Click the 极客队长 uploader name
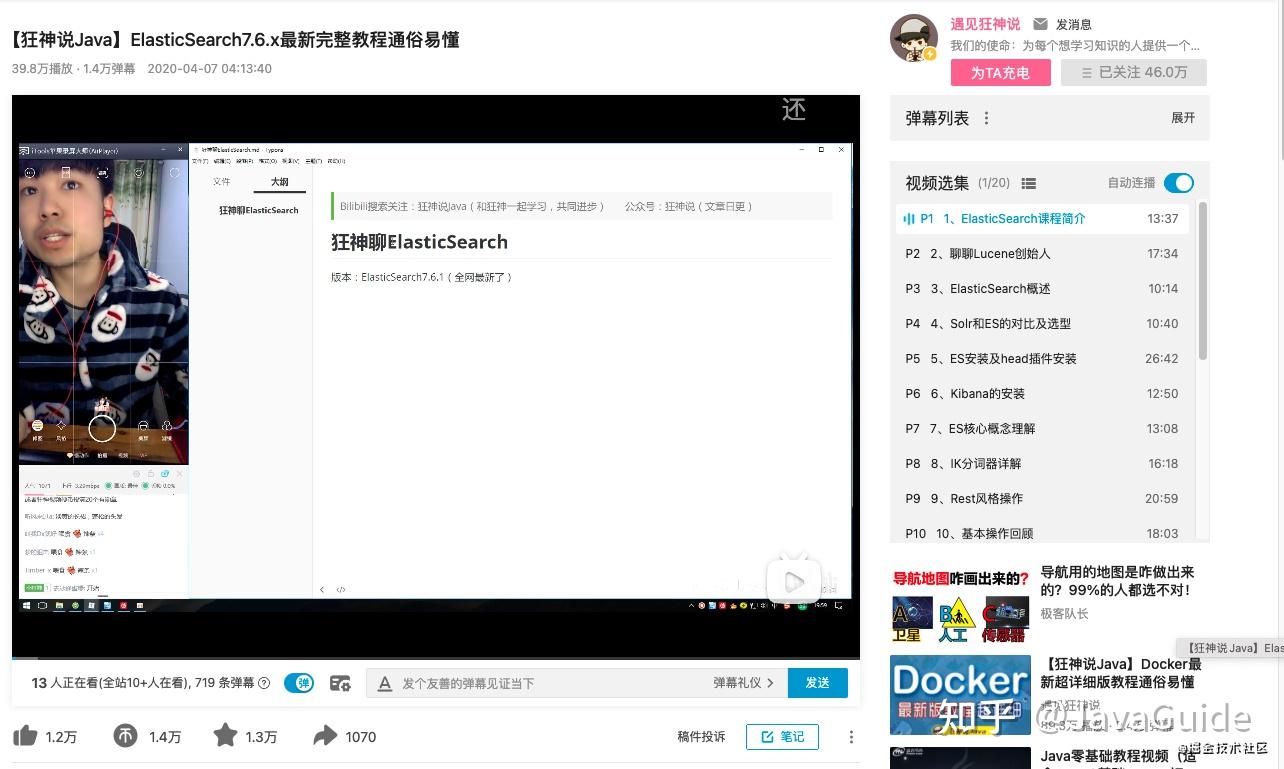Image resolution: width=1284 pixels, height=769 pixels. pyautogui.click(x=1064, y=614)
